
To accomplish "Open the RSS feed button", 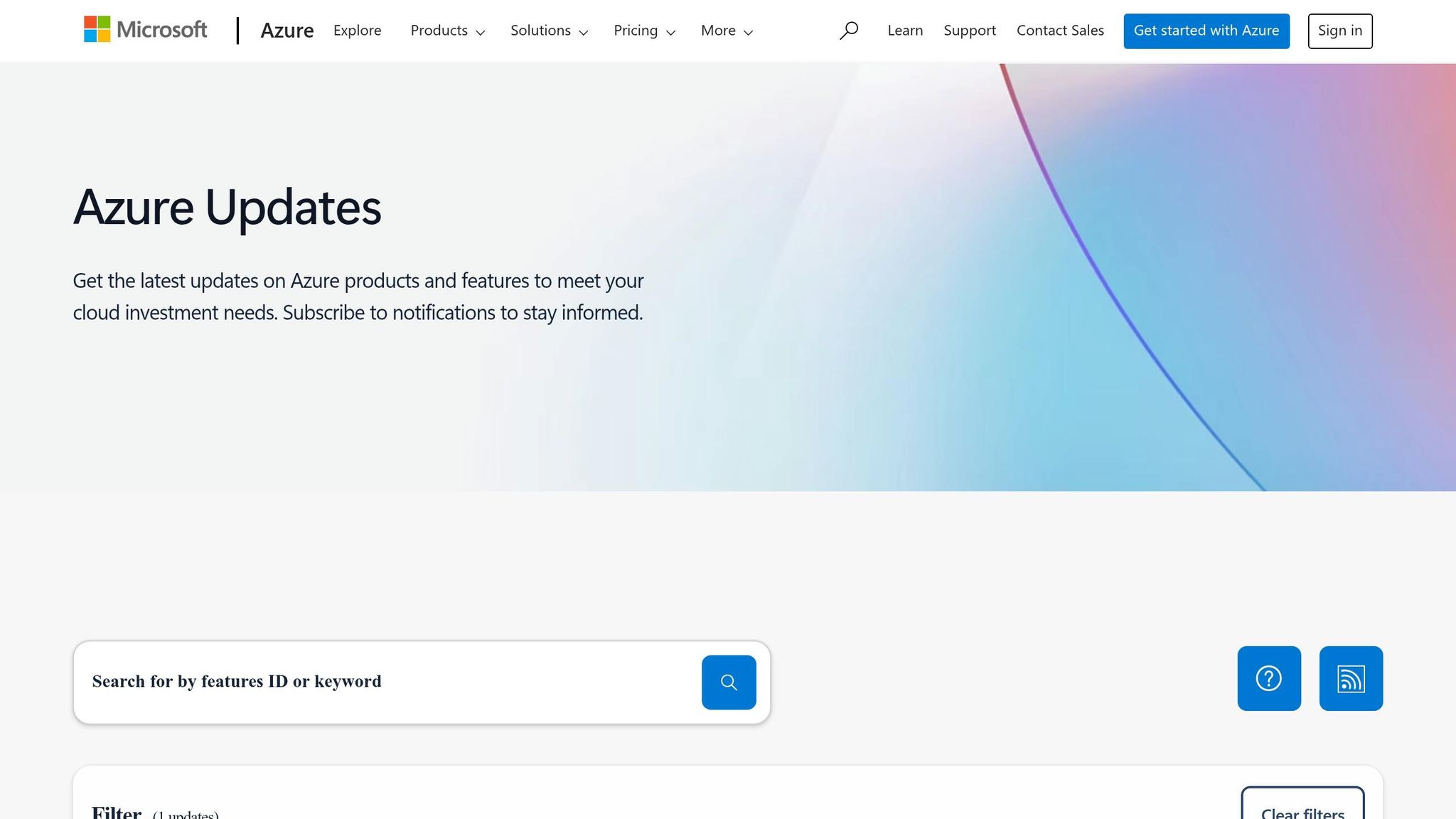I will pyautogui.click(x=1351, y=678).
